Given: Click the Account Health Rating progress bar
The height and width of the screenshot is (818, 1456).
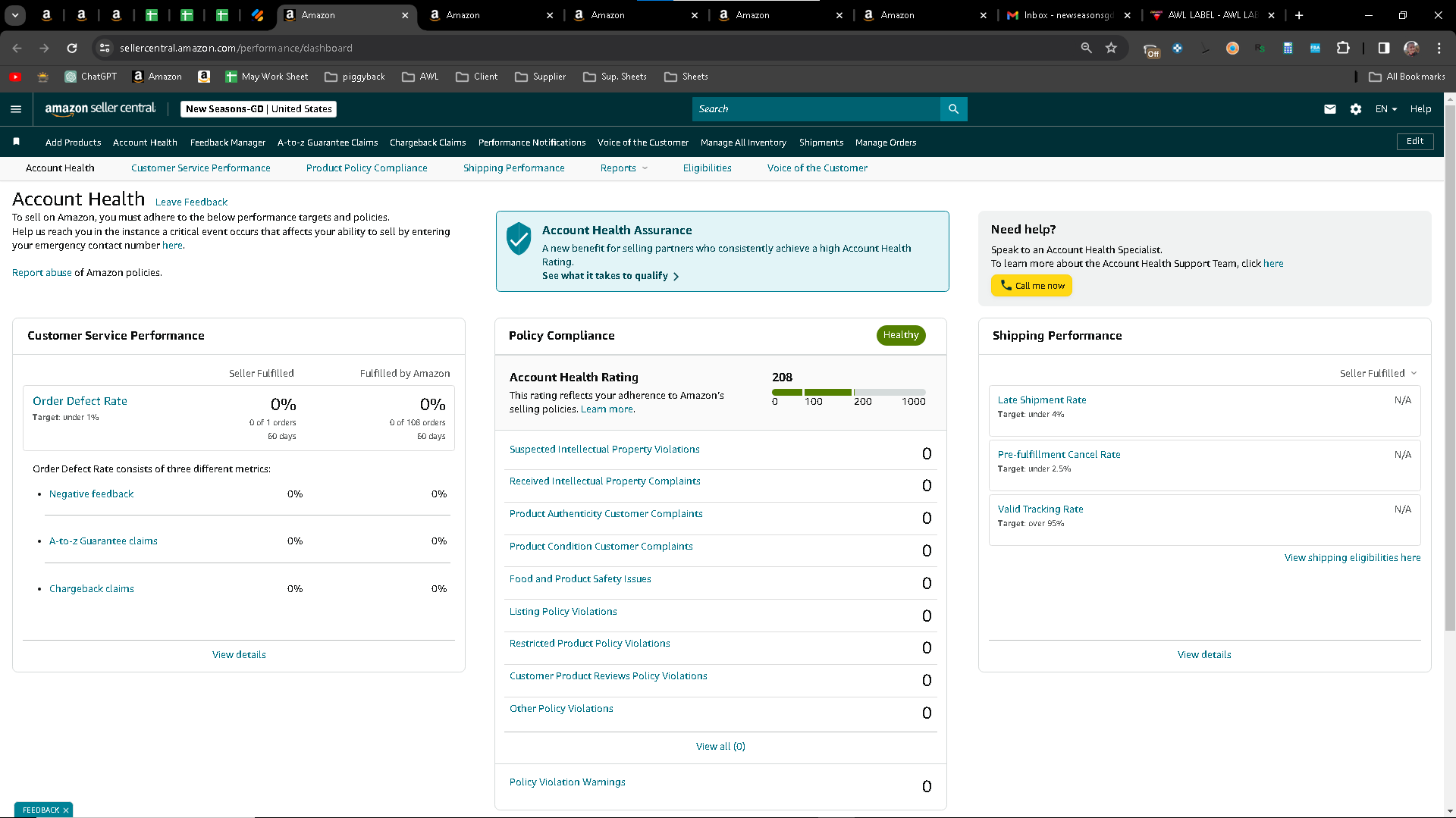Looking at the screenshot, I should click(849, 392).
